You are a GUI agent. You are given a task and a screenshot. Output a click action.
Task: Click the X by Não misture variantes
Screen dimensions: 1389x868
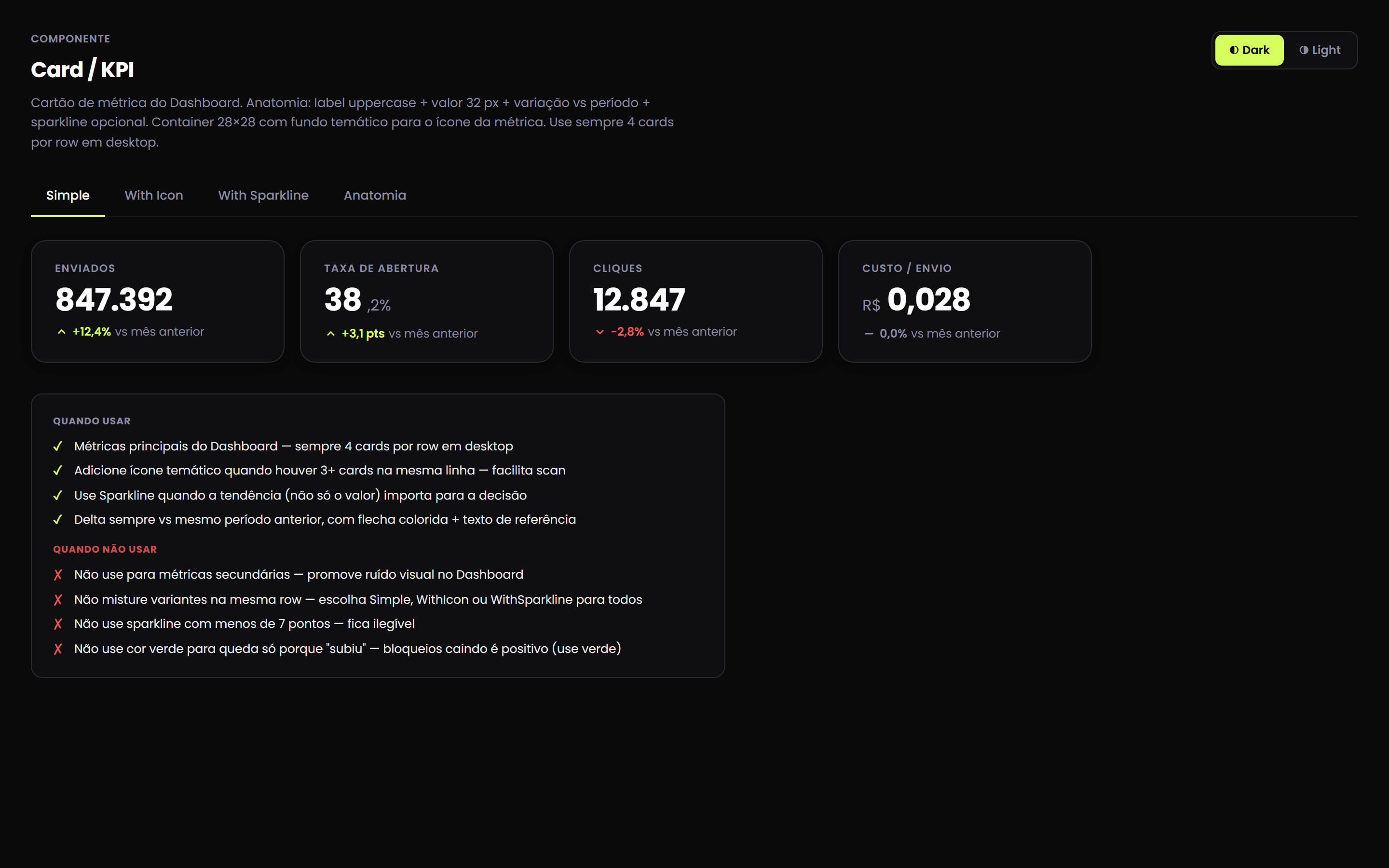click(x=58, y=600)
